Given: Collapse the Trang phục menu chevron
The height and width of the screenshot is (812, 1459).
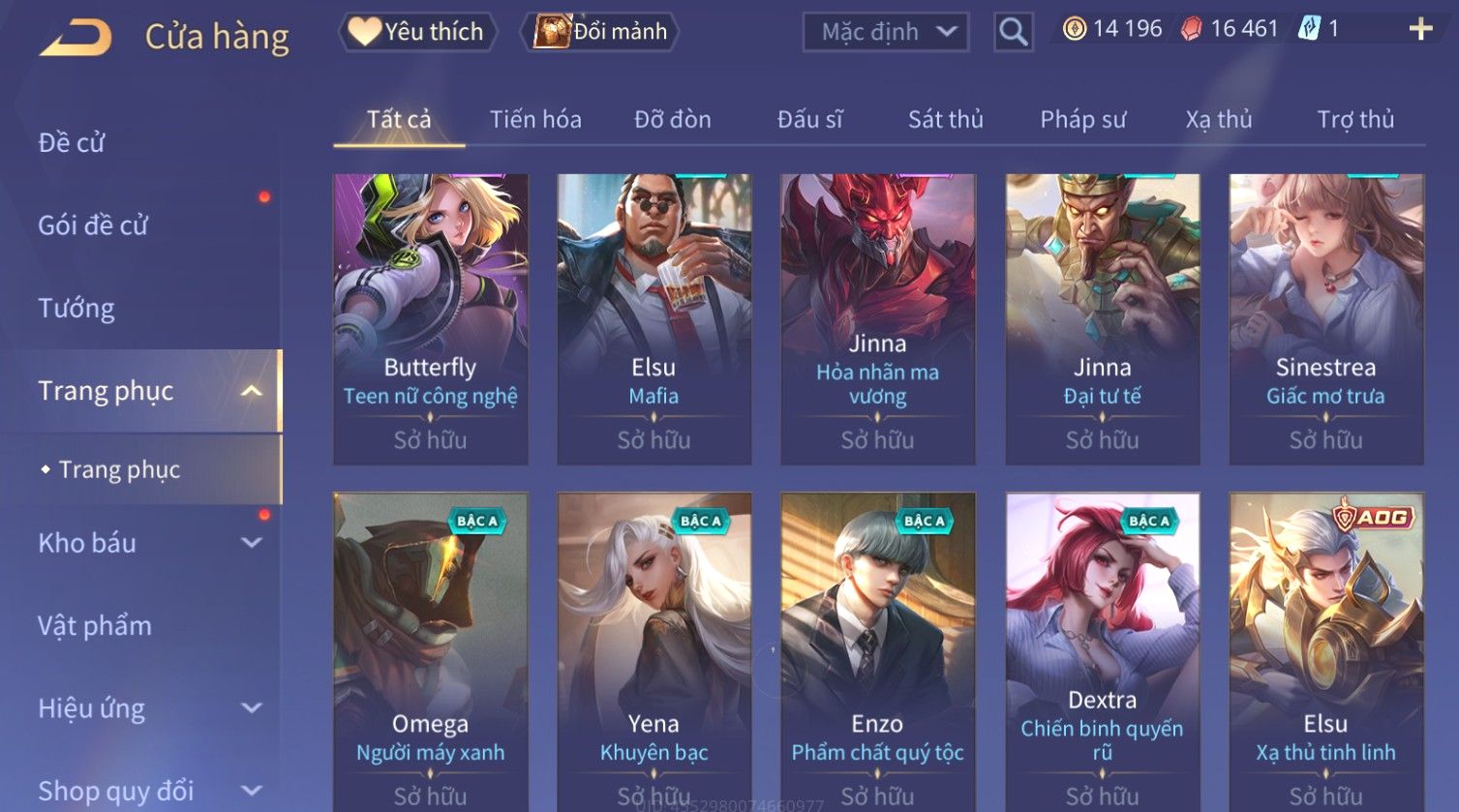Looking at the screenshot, I should pos(252,391).
